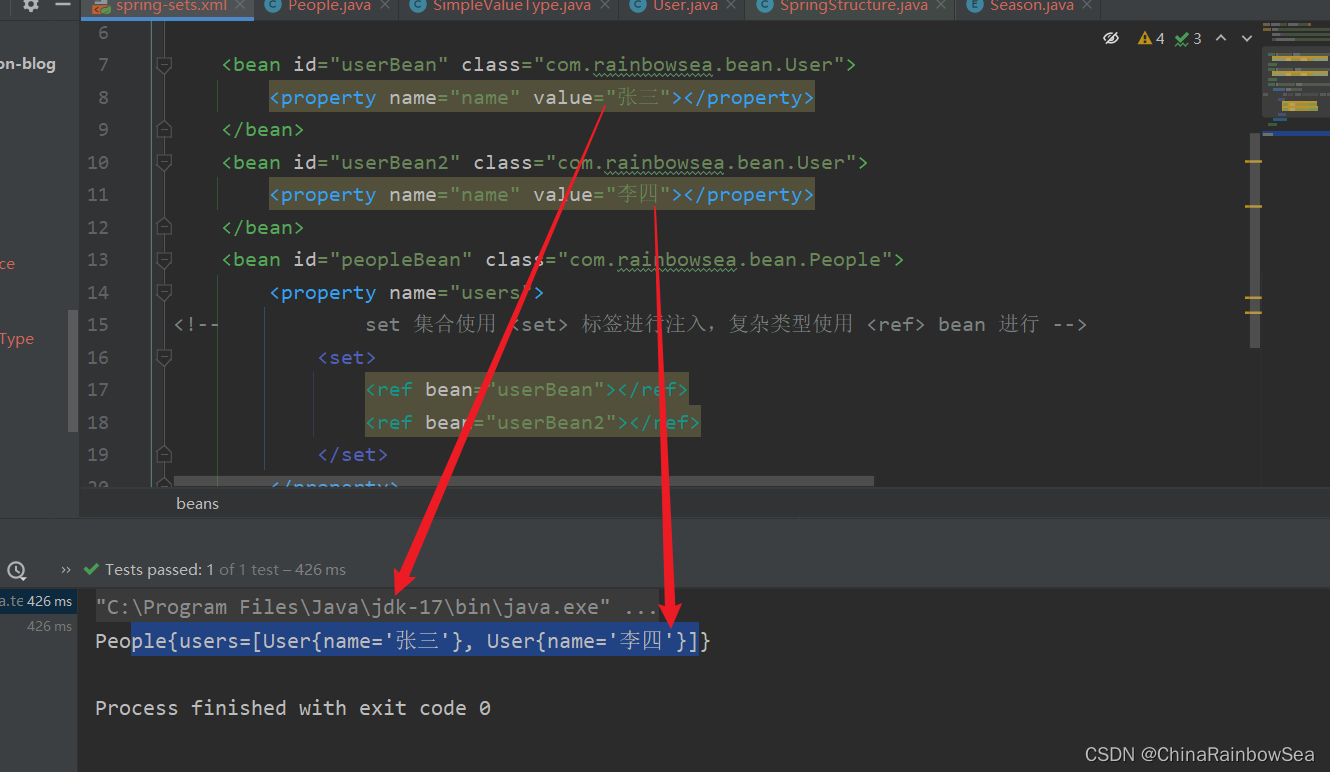Open the People.java tab
Viewport: 1330px width, 772px height.
[329, 6]
